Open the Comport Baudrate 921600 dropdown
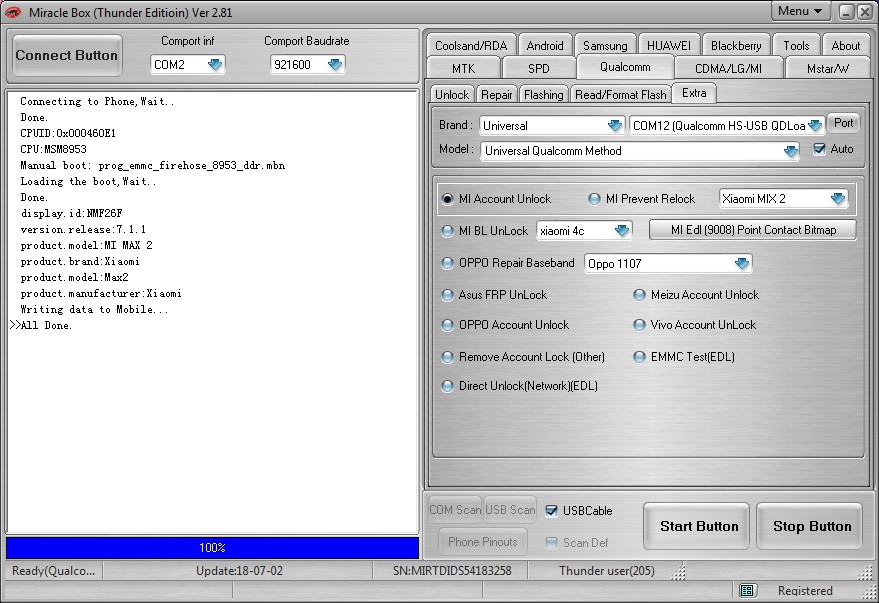Viewport: 879px width, 603px height. click(x=335, y=64)
